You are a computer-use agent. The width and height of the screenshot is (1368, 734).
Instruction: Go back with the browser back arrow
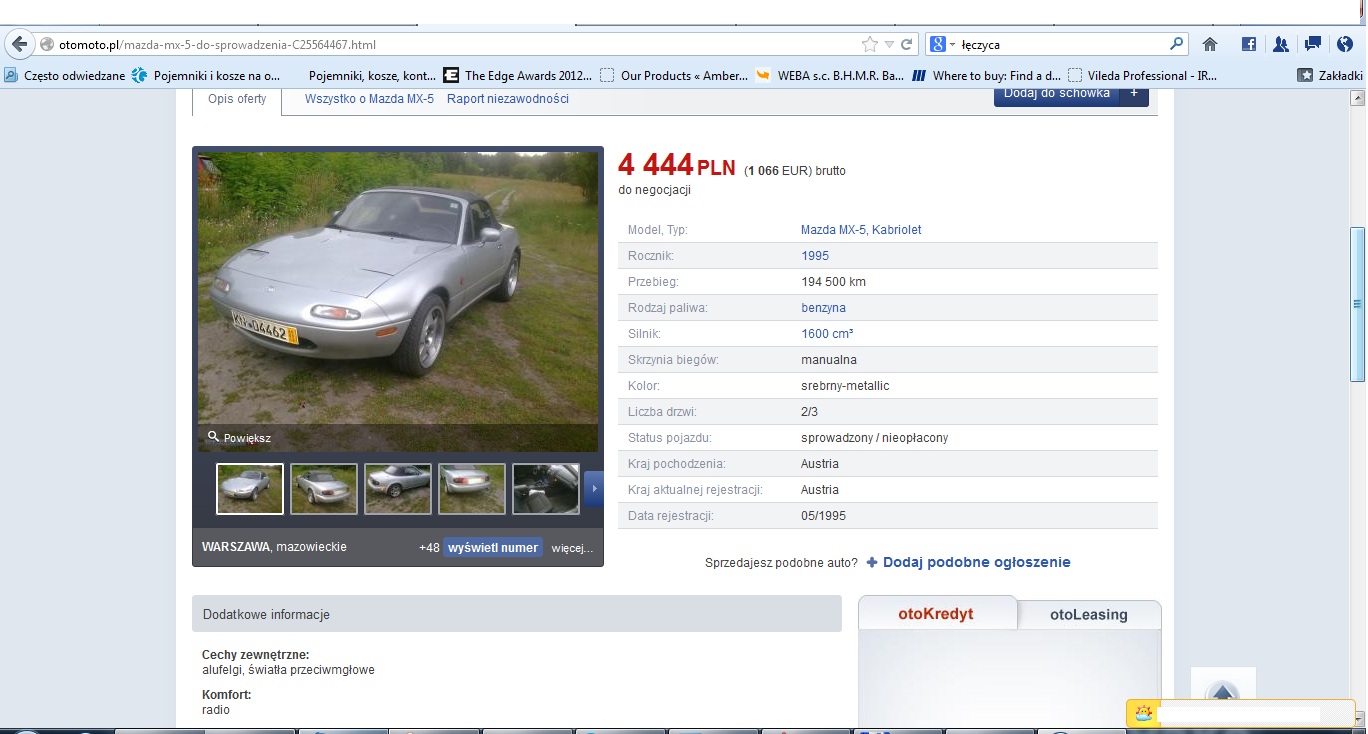18,44
